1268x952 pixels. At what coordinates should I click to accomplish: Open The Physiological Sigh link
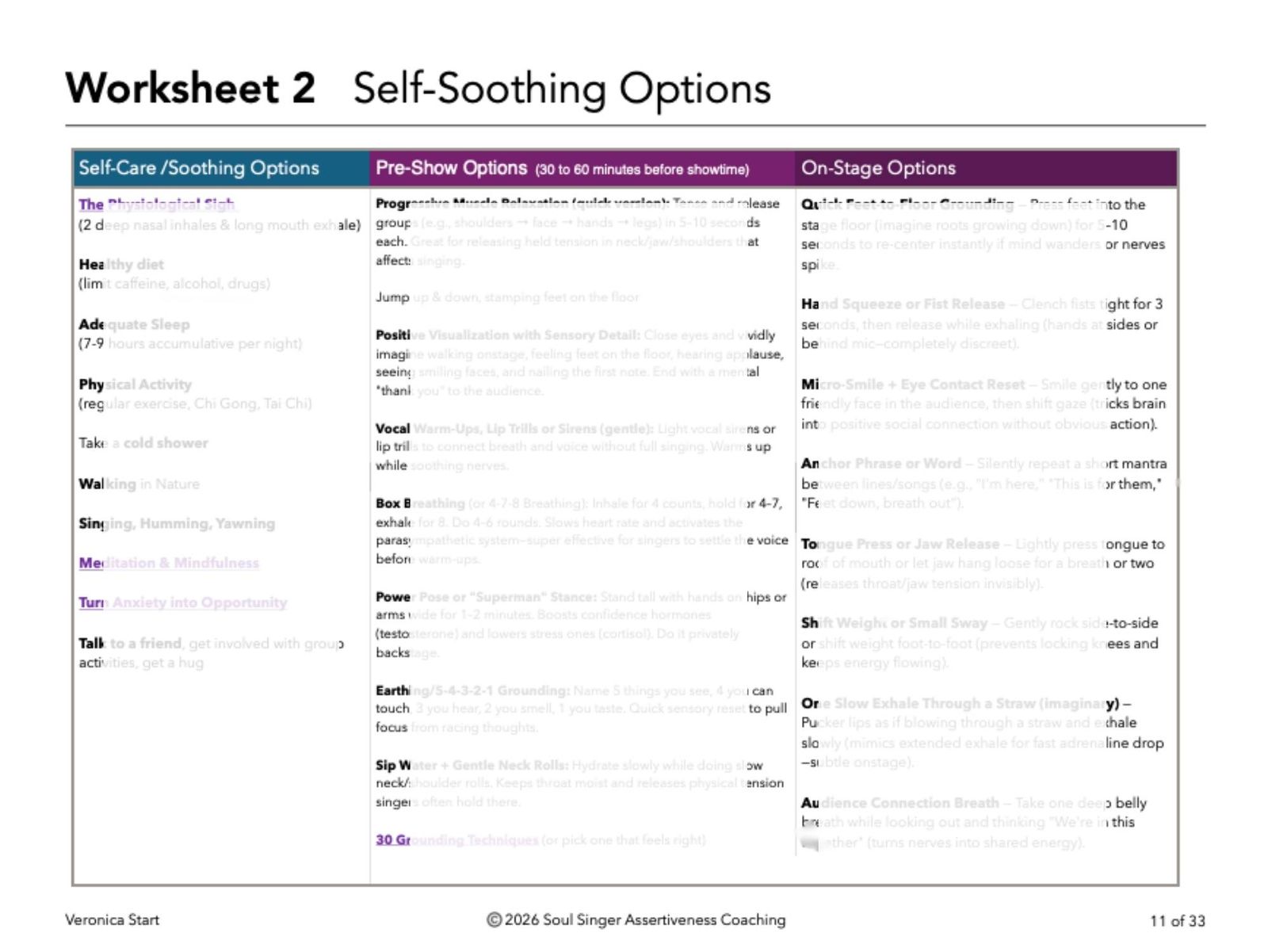click(156, 205)
